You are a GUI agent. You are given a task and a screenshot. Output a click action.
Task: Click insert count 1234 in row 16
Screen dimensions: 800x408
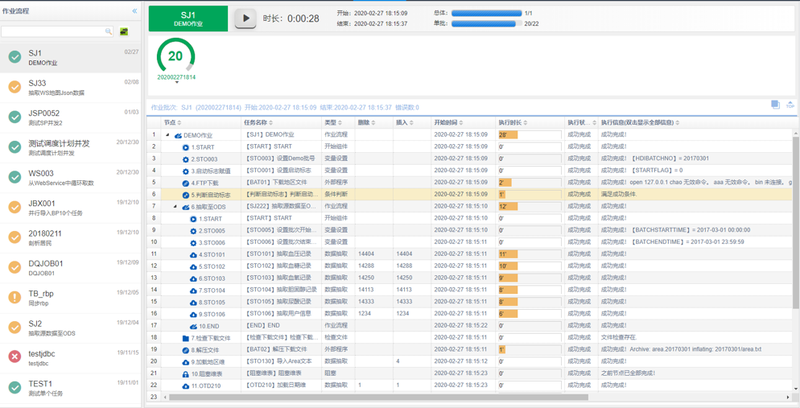coord(403,313)
